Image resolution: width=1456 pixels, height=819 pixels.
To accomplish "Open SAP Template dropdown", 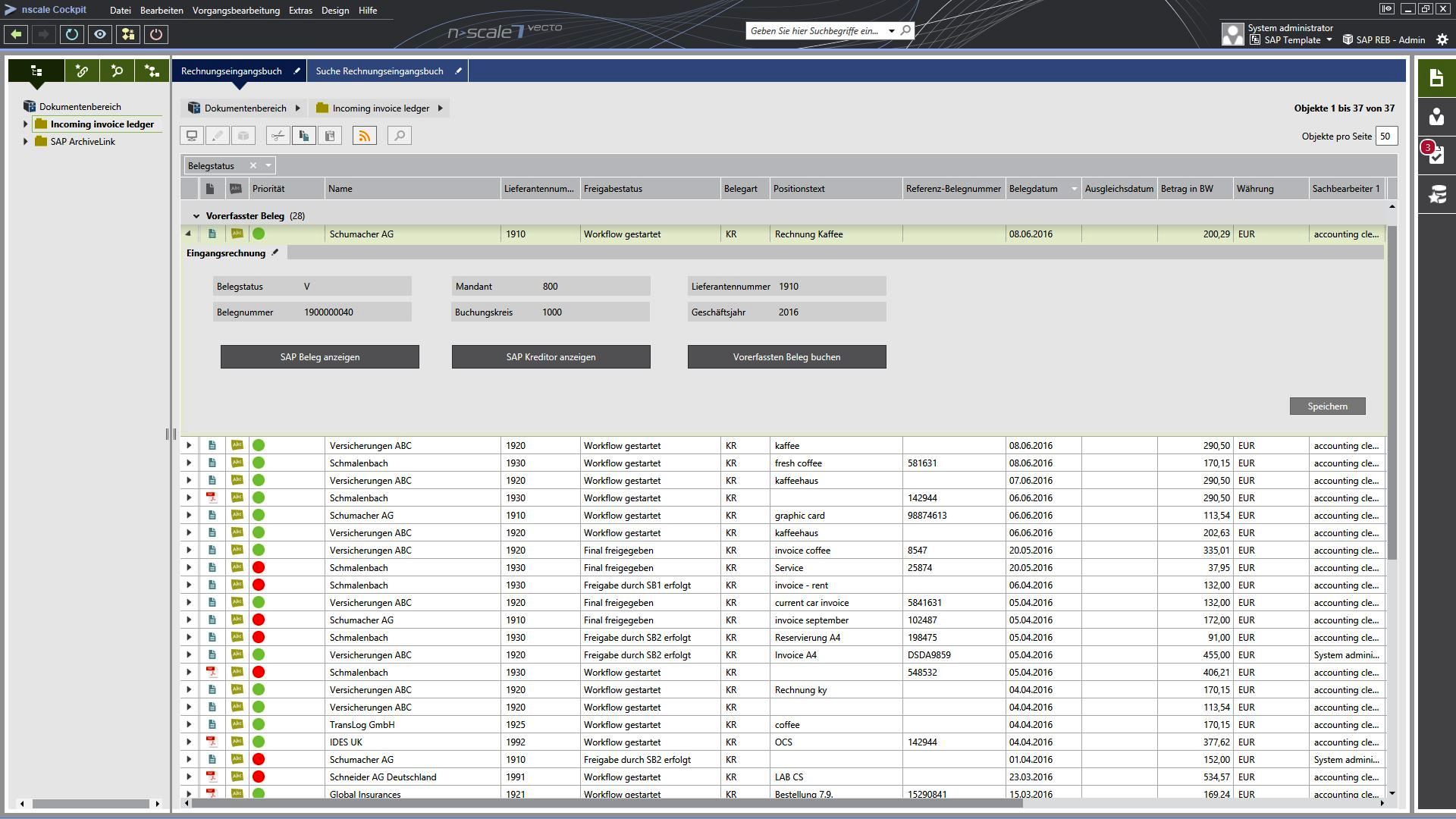I will tap(1329, 39).
